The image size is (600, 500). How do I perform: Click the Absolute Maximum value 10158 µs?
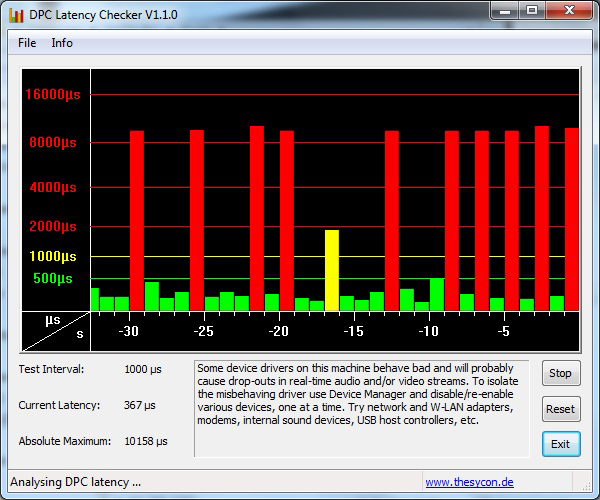click(x=146, y=441)
